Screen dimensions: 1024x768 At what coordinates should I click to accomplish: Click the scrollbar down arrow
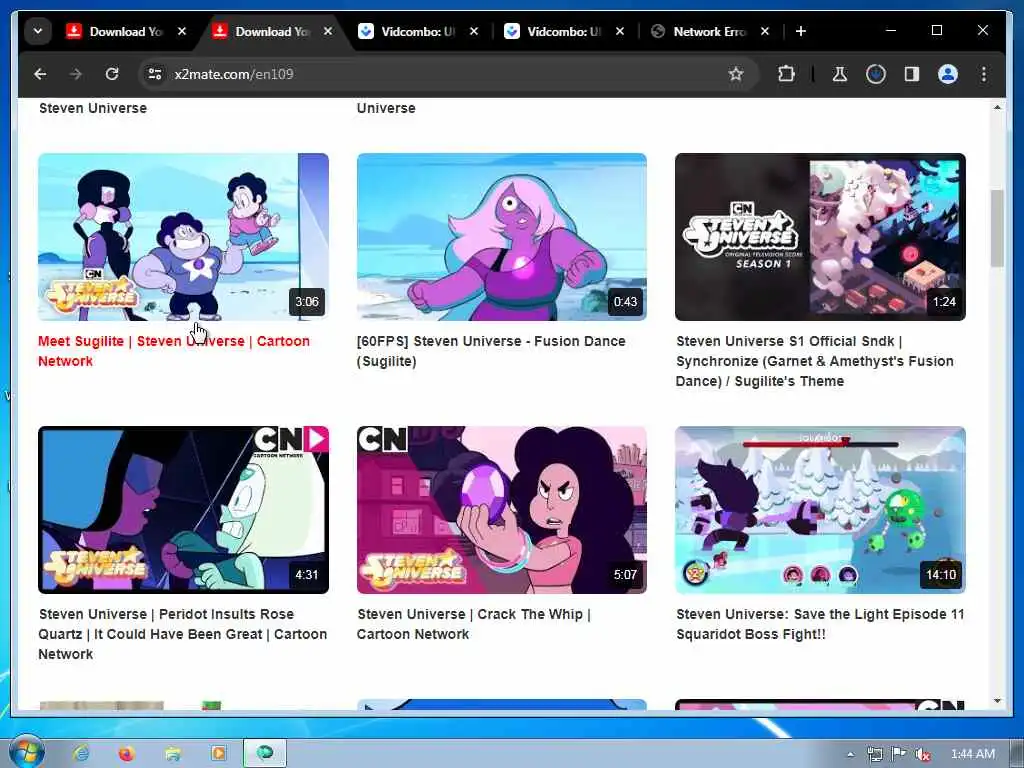click(x=997, y=701)
